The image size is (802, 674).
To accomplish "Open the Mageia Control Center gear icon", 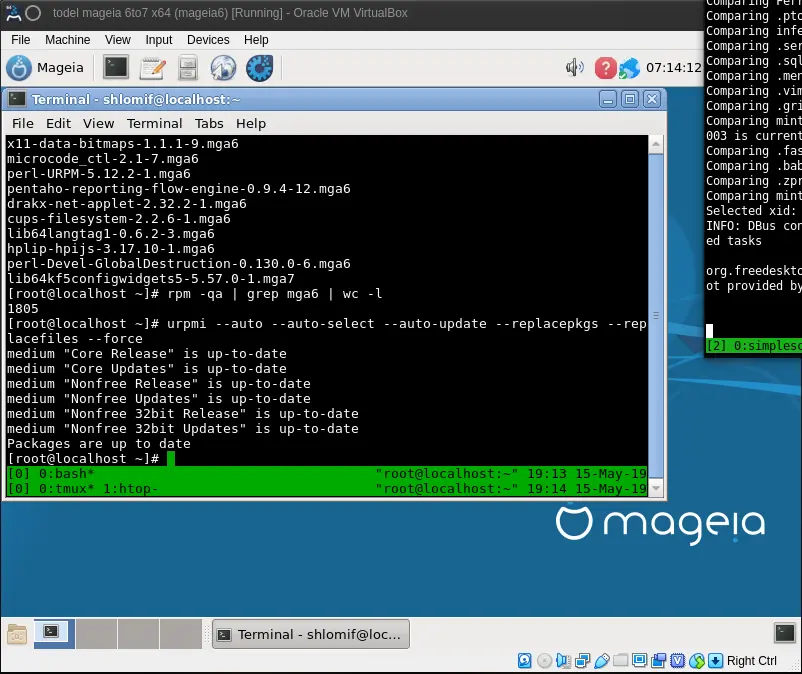I will 259,68.
